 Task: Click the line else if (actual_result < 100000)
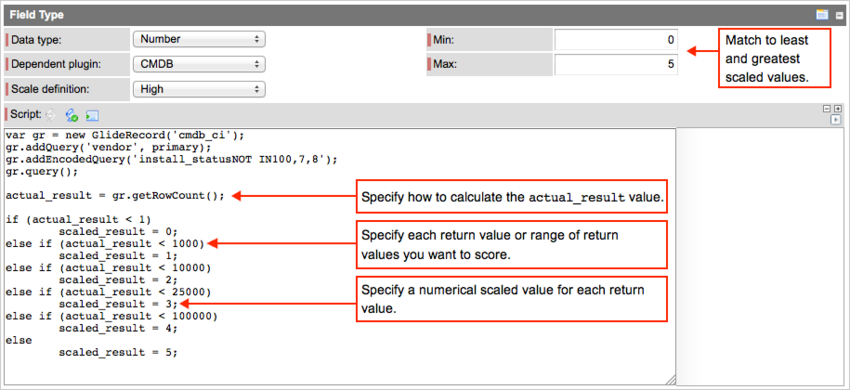coord(112,316)
